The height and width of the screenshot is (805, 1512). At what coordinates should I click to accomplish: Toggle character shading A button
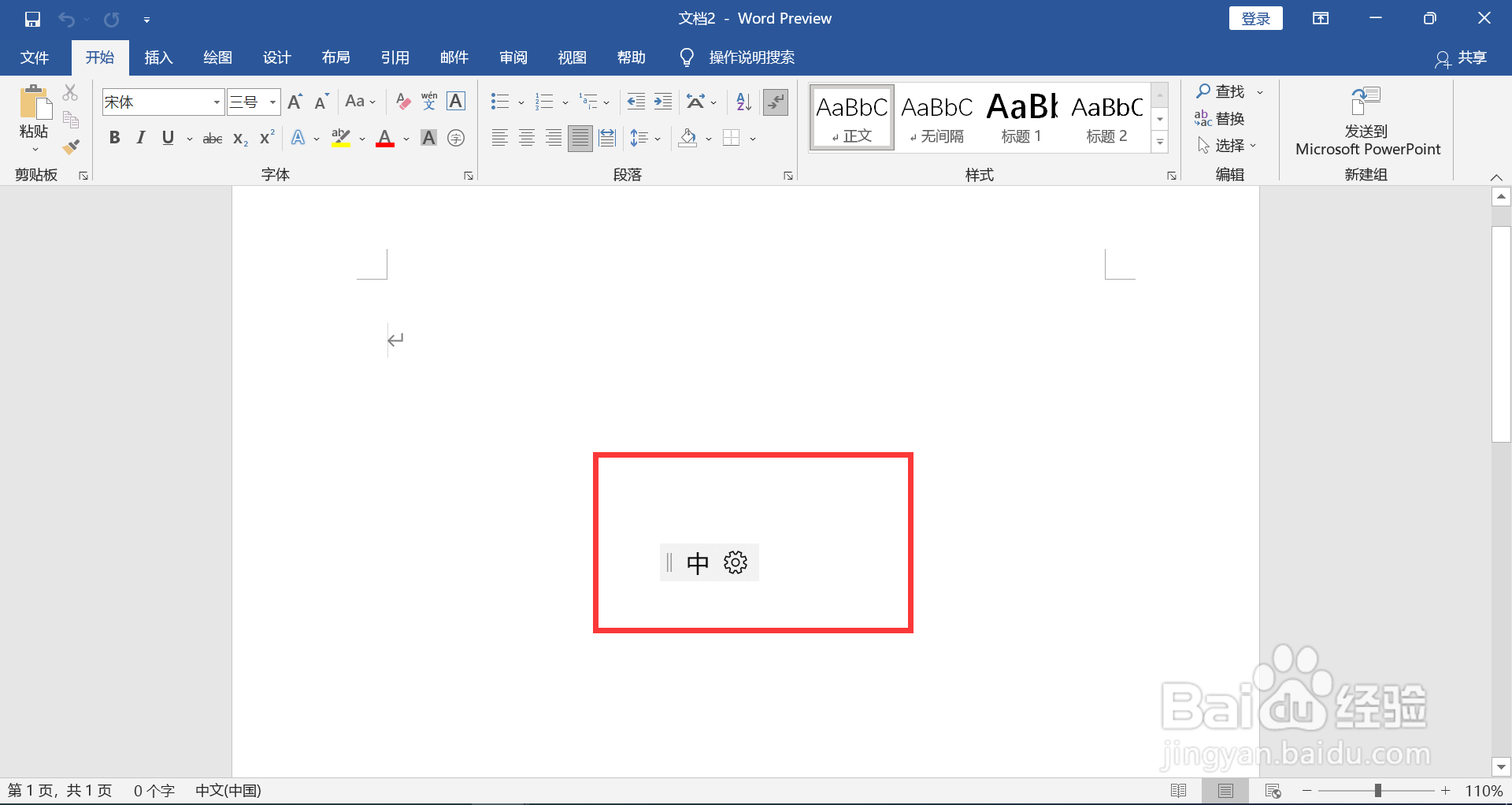click(x=428, y=139)
